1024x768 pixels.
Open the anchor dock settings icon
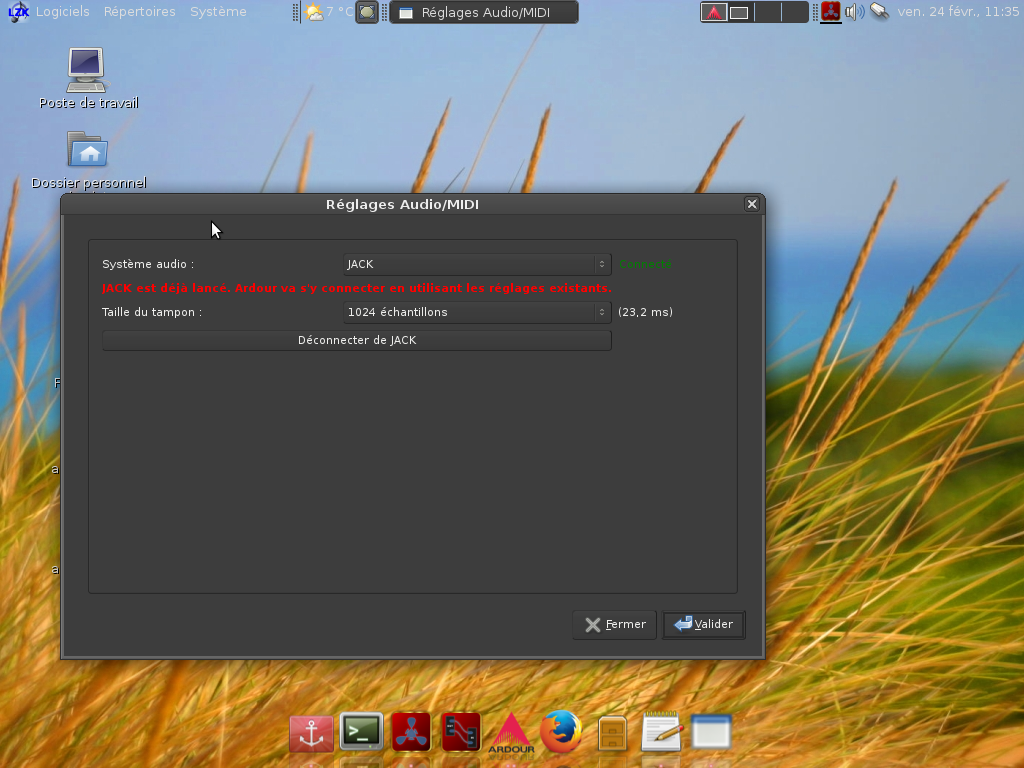(312, 733)
